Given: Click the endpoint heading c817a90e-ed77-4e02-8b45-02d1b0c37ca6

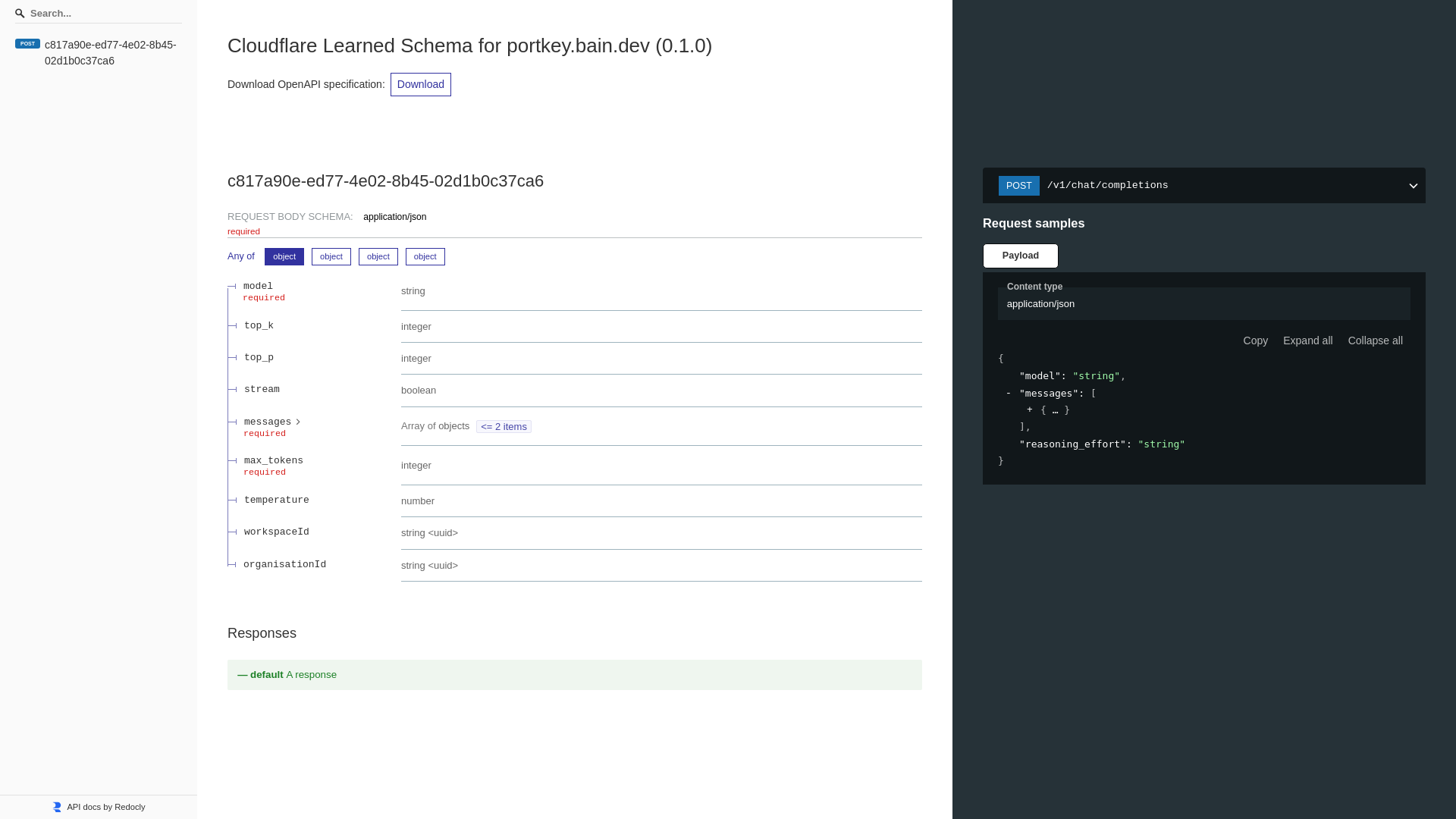Looking at the screenshot, I should pyautogui.click(x=385, y=181).
